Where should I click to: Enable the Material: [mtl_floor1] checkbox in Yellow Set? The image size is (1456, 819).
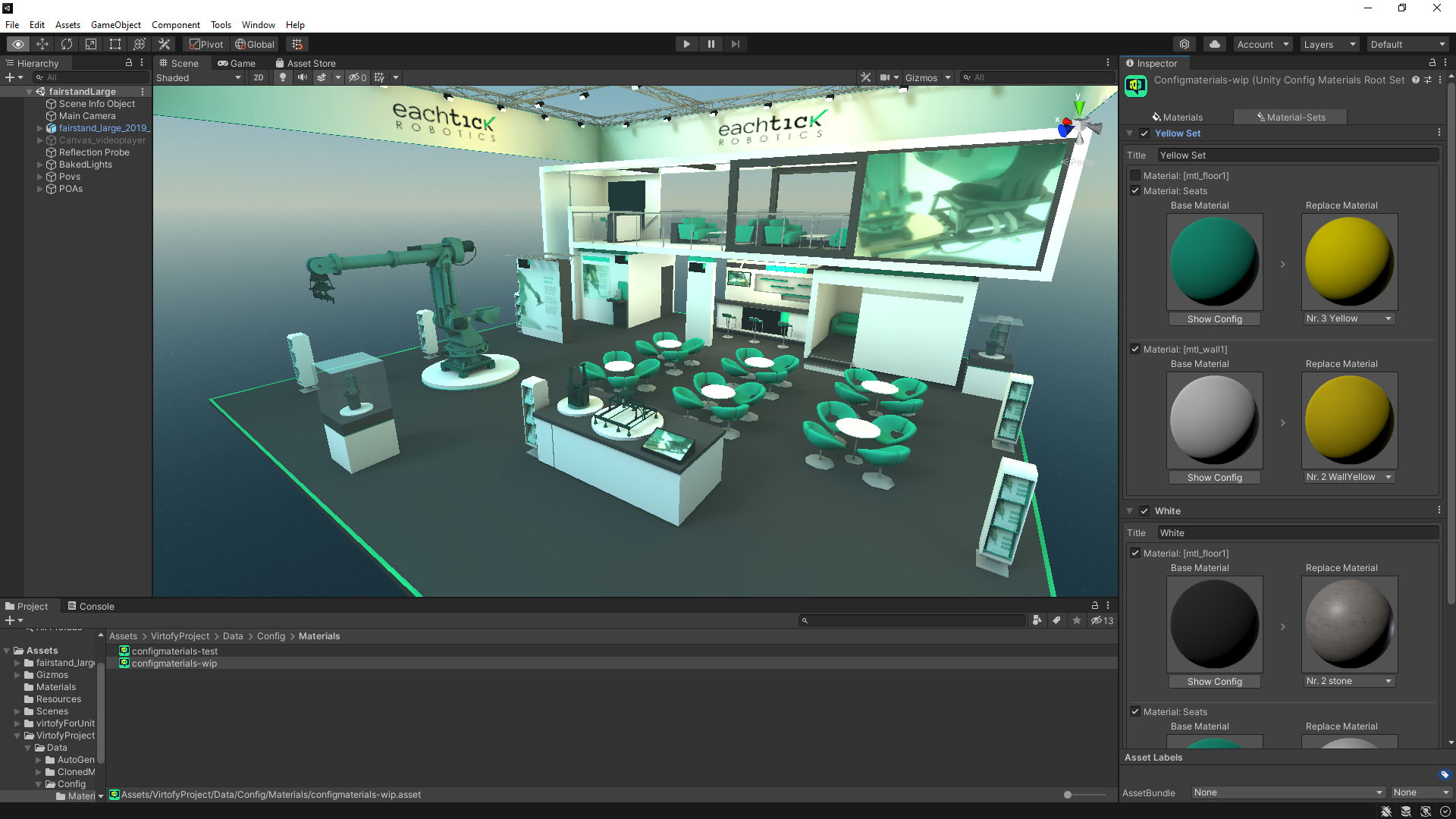1135,175
